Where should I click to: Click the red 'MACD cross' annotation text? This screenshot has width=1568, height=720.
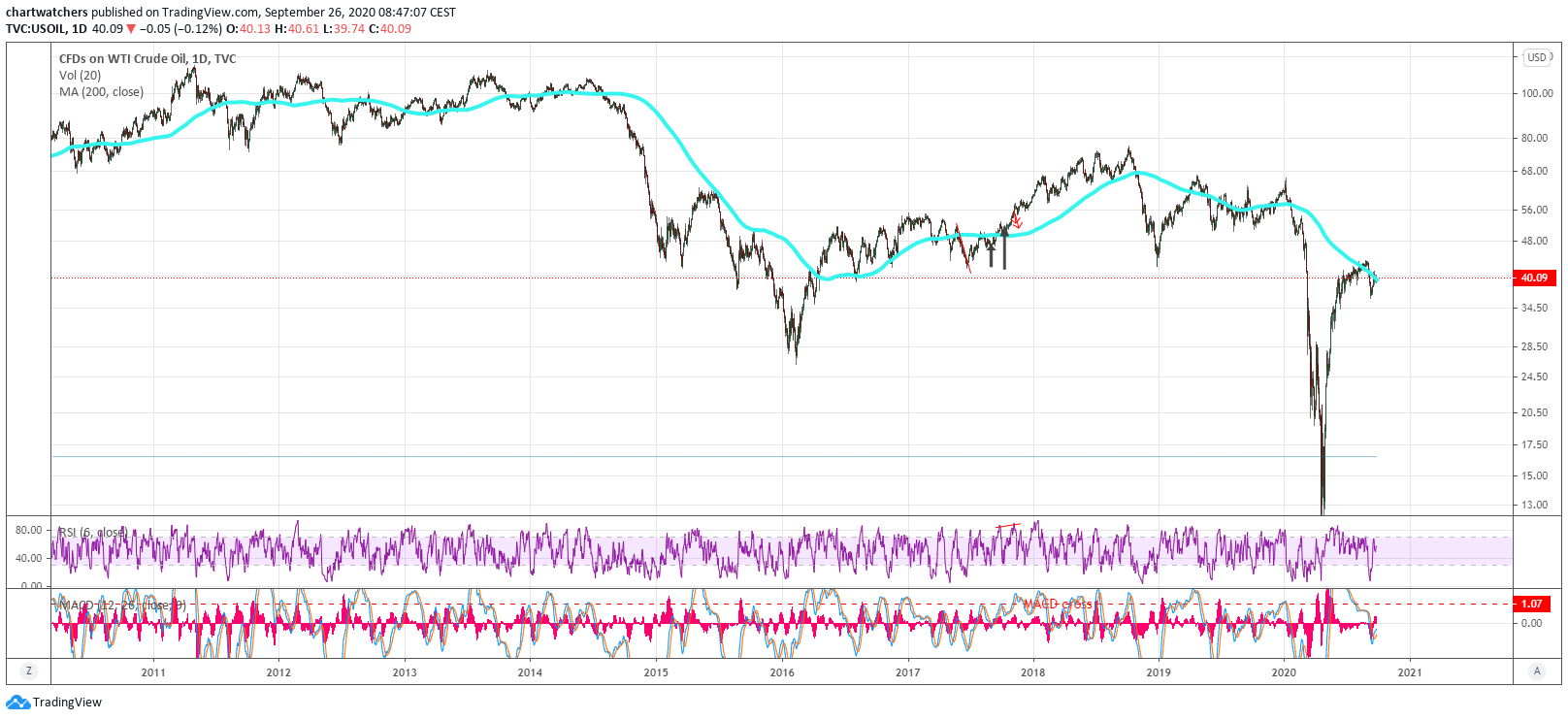tap(1058, 605)
